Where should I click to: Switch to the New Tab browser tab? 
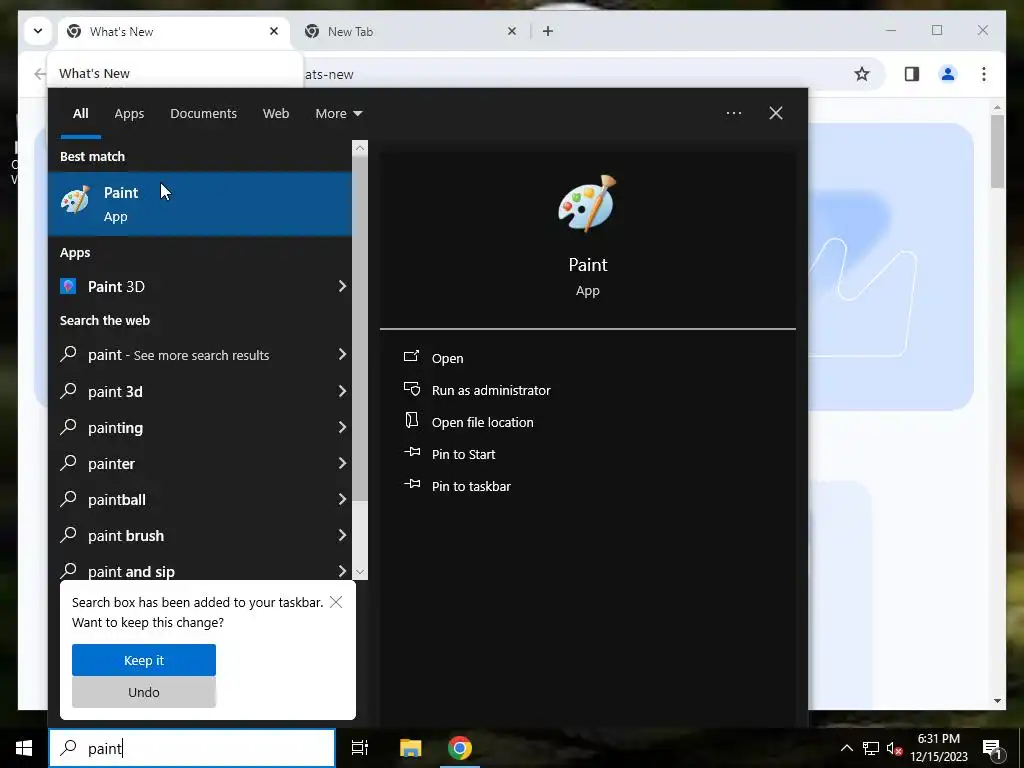pyautogui.click(x=413, y=31)
